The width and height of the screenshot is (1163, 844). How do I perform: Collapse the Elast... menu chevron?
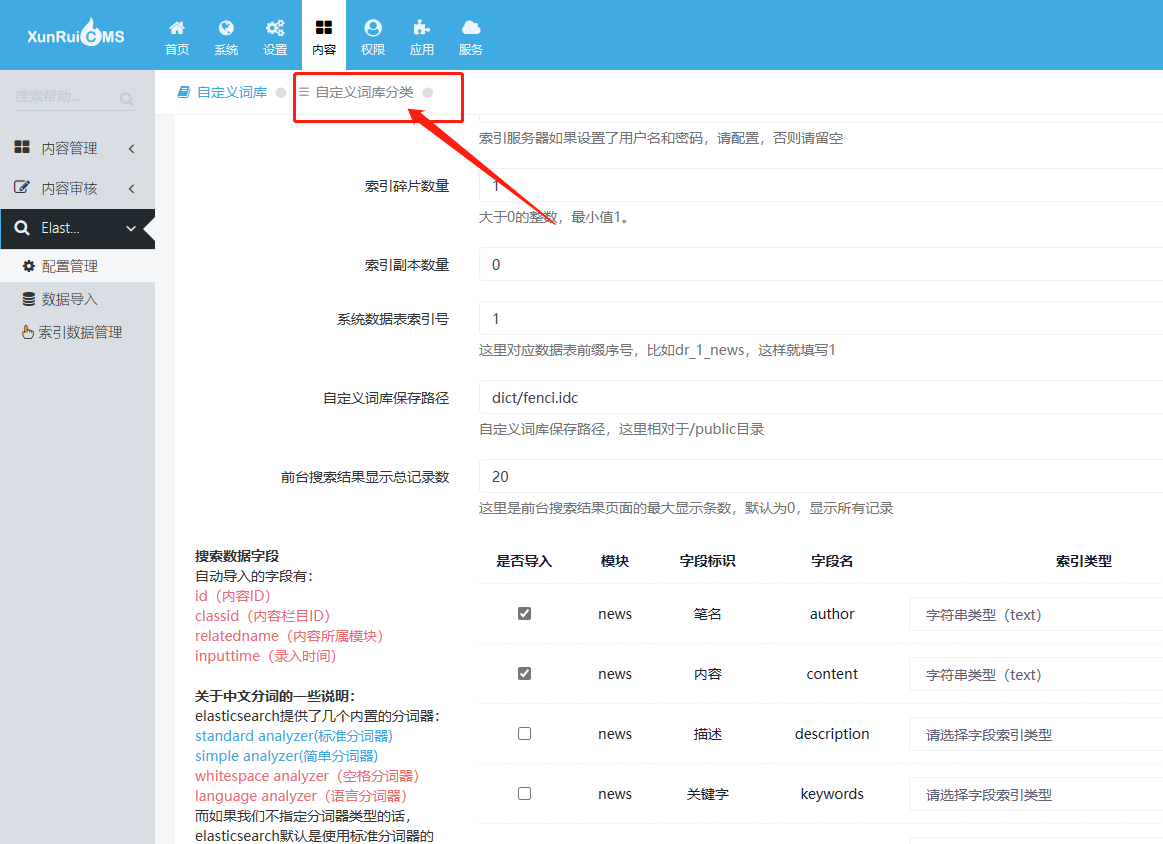tap(131, 228)
